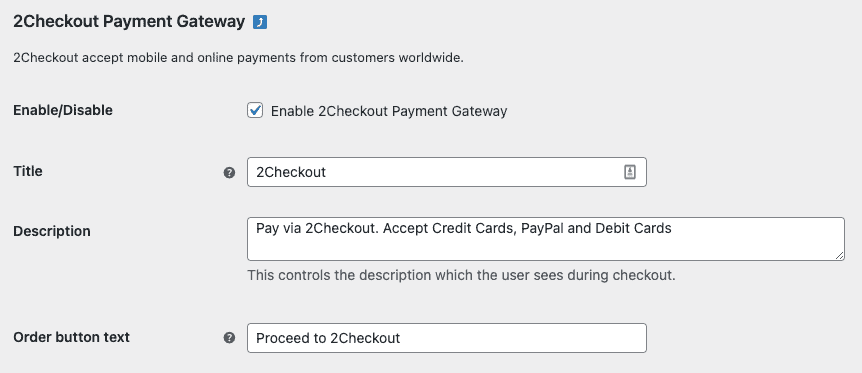The width and height of the screenshot is (862, 373).
Task: Click the Title row label
Action: 27,172
